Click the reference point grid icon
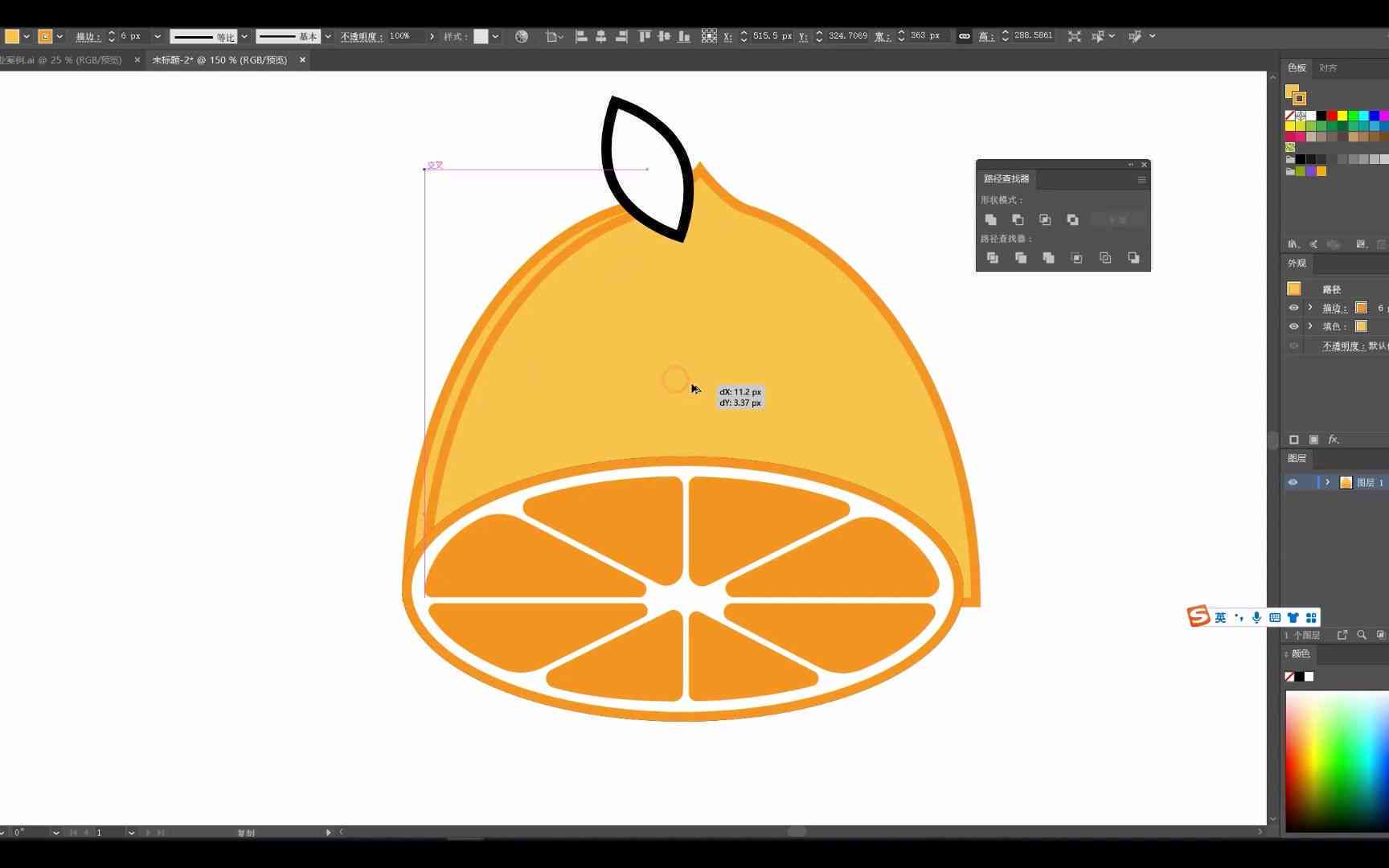The width and height of the screenshot is (1389, 868). (709, 36)
